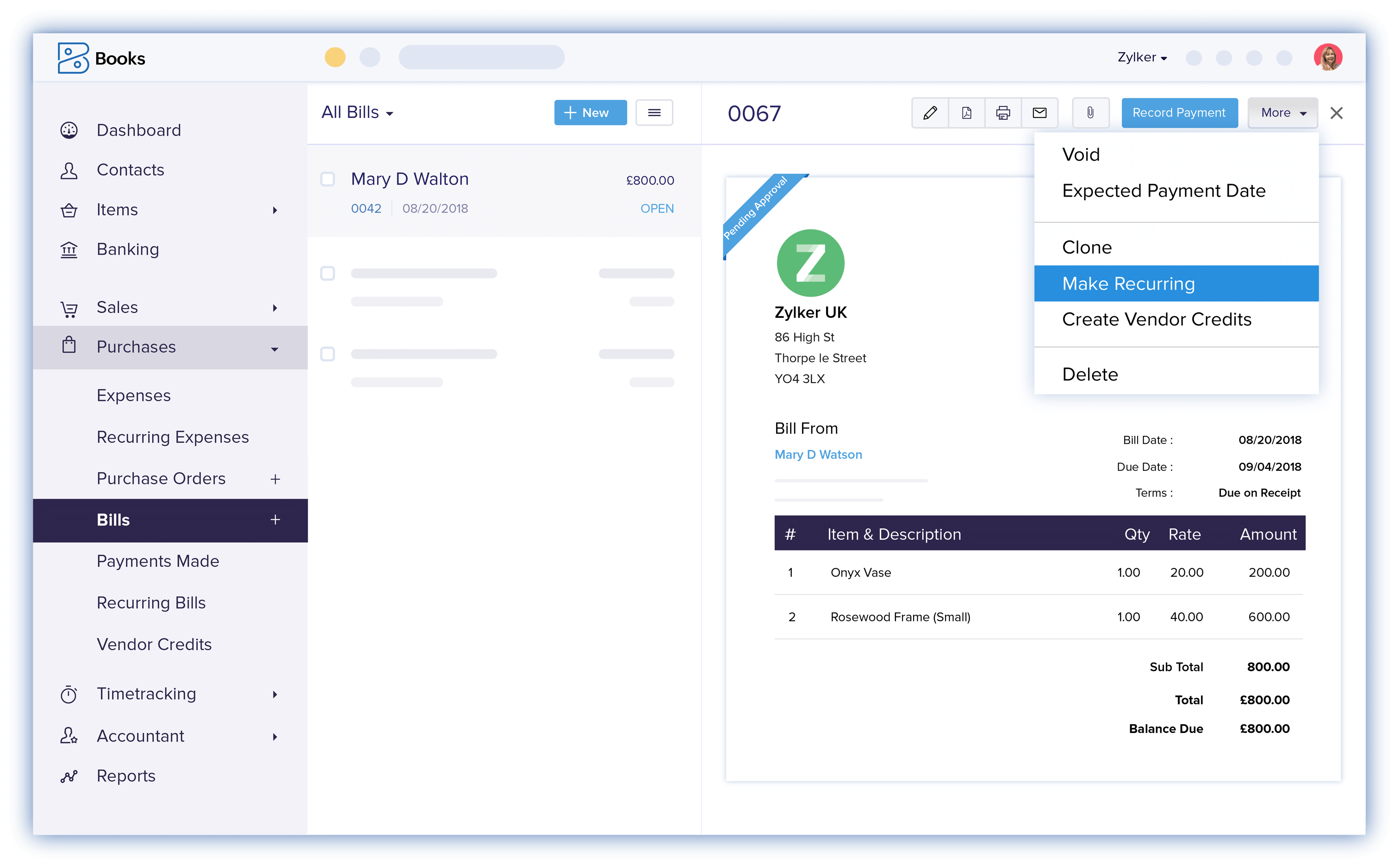This screenshot has width=1399, height=868.
Task: Click the email icon for bill 0067
Action: pos(1040,112)
